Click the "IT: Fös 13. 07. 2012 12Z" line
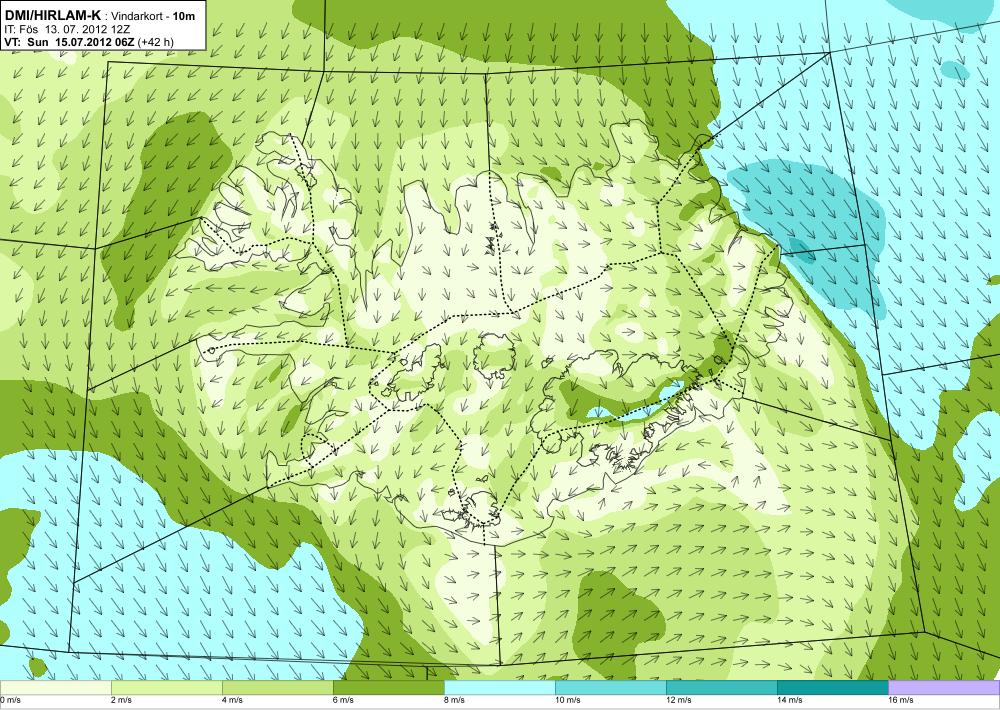 tap(69, 29)
